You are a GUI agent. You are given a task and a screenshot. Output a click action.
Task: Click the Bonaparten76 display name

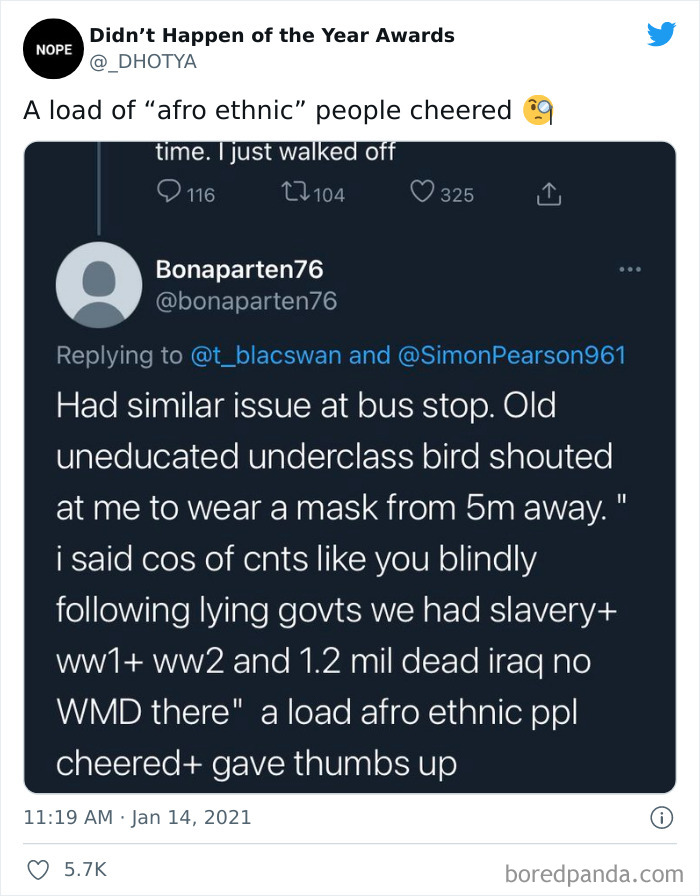(x=239, y=269)
